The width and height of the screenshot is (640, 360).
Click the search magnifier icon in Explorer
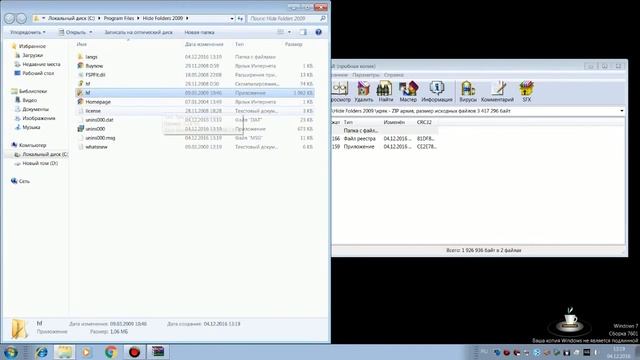coord(323,18)
